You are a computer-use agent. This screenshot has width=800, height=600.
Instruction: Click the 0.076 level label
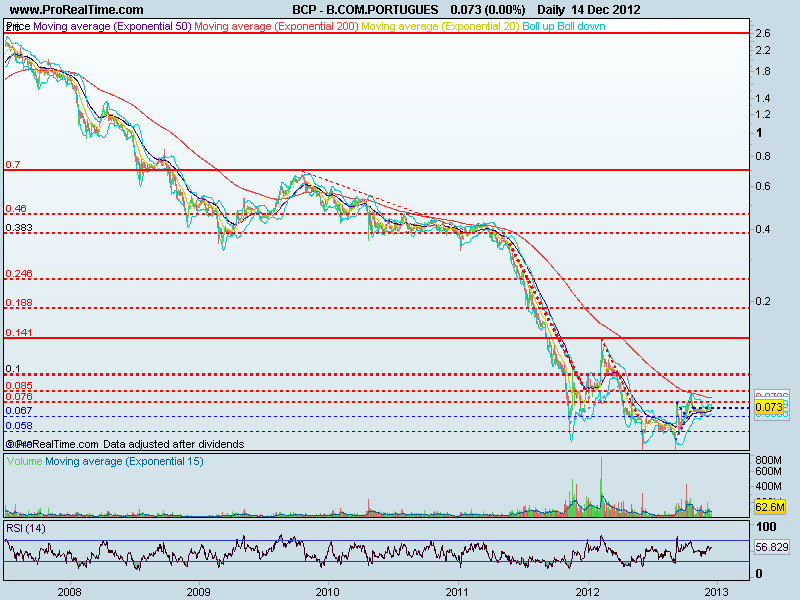coord(19,396)
